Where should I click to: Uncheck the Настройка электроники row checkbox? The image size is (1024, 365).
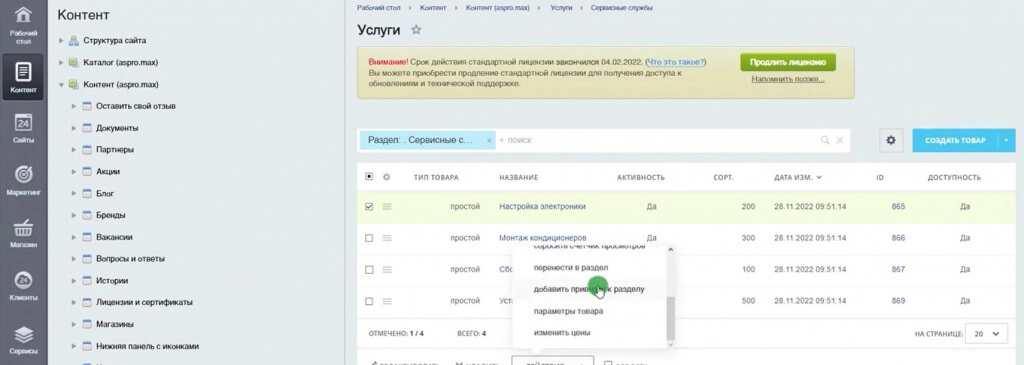[369, 206]
